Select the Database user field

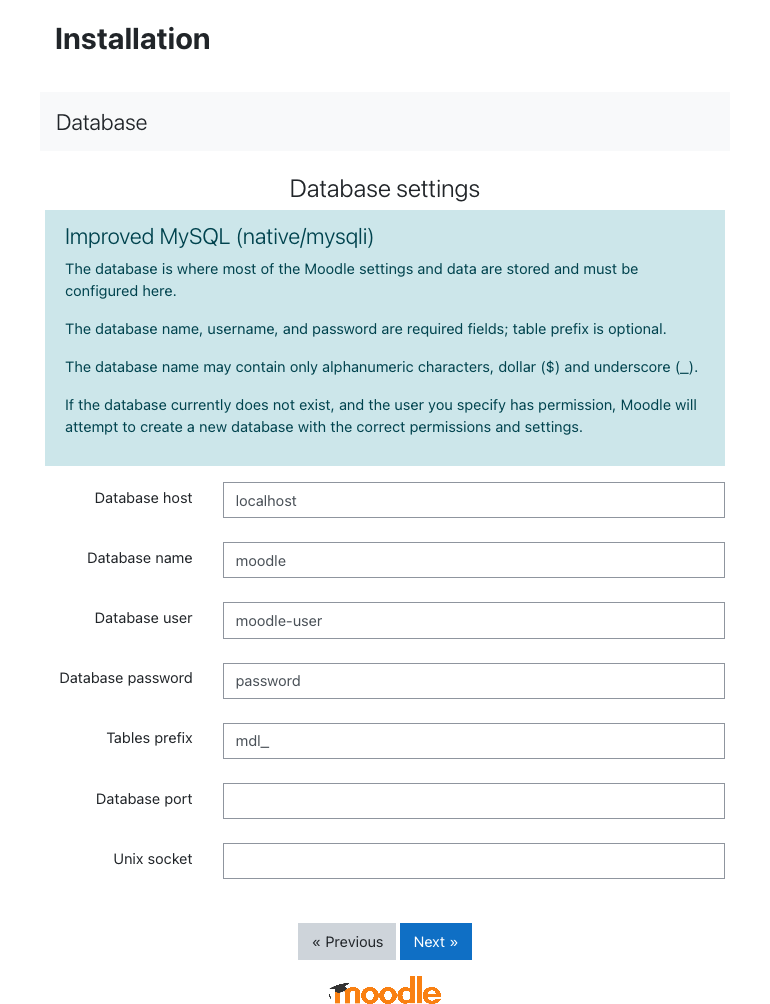pos(473,620)
